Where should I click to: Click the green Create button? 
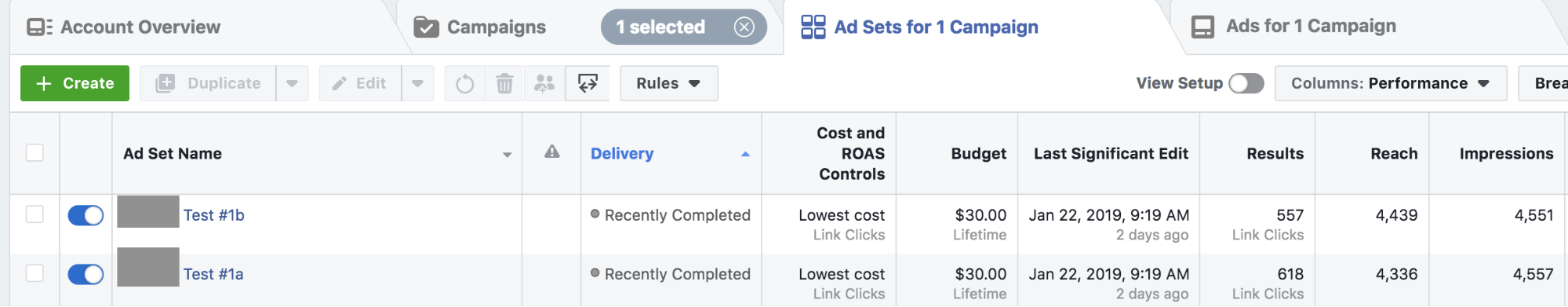[75, 83]
